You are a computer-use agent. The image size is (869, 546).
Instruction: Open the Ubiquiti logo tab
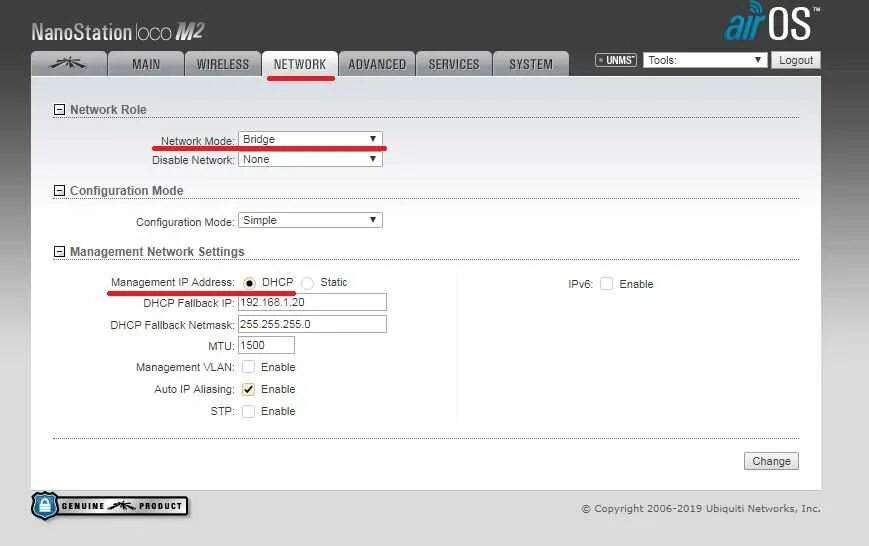(x=69, y=64)
